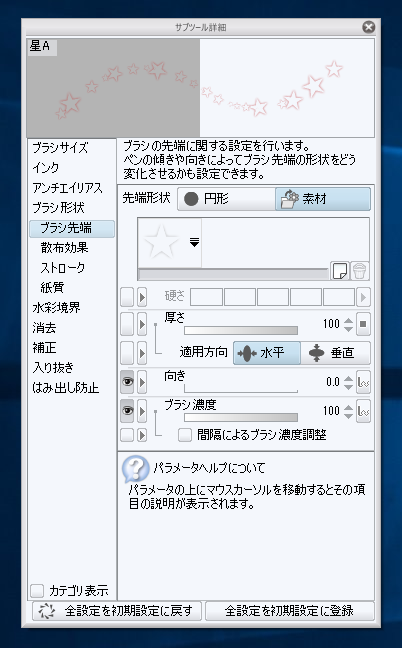Click the add new tip material icon
Screen dimensions: 402x648
340,271
